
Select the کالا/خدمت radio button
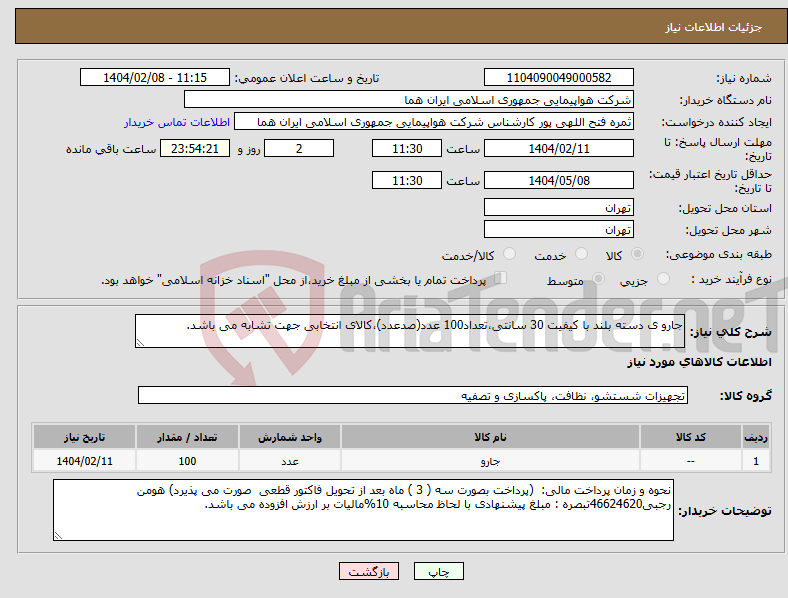(510, 254)
